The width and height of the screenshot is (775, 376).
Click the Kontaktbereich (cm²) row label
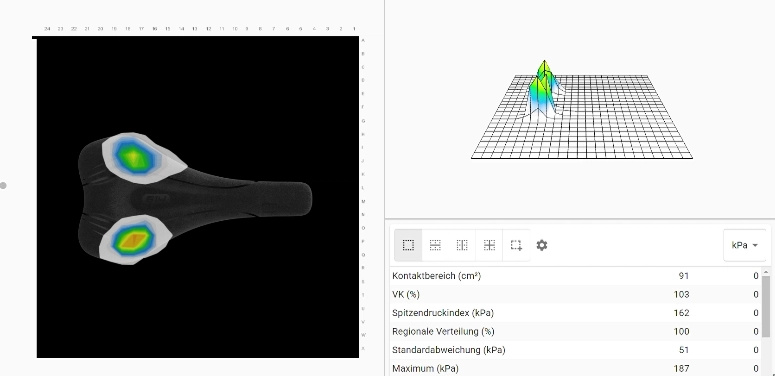(x=436, y=276)
